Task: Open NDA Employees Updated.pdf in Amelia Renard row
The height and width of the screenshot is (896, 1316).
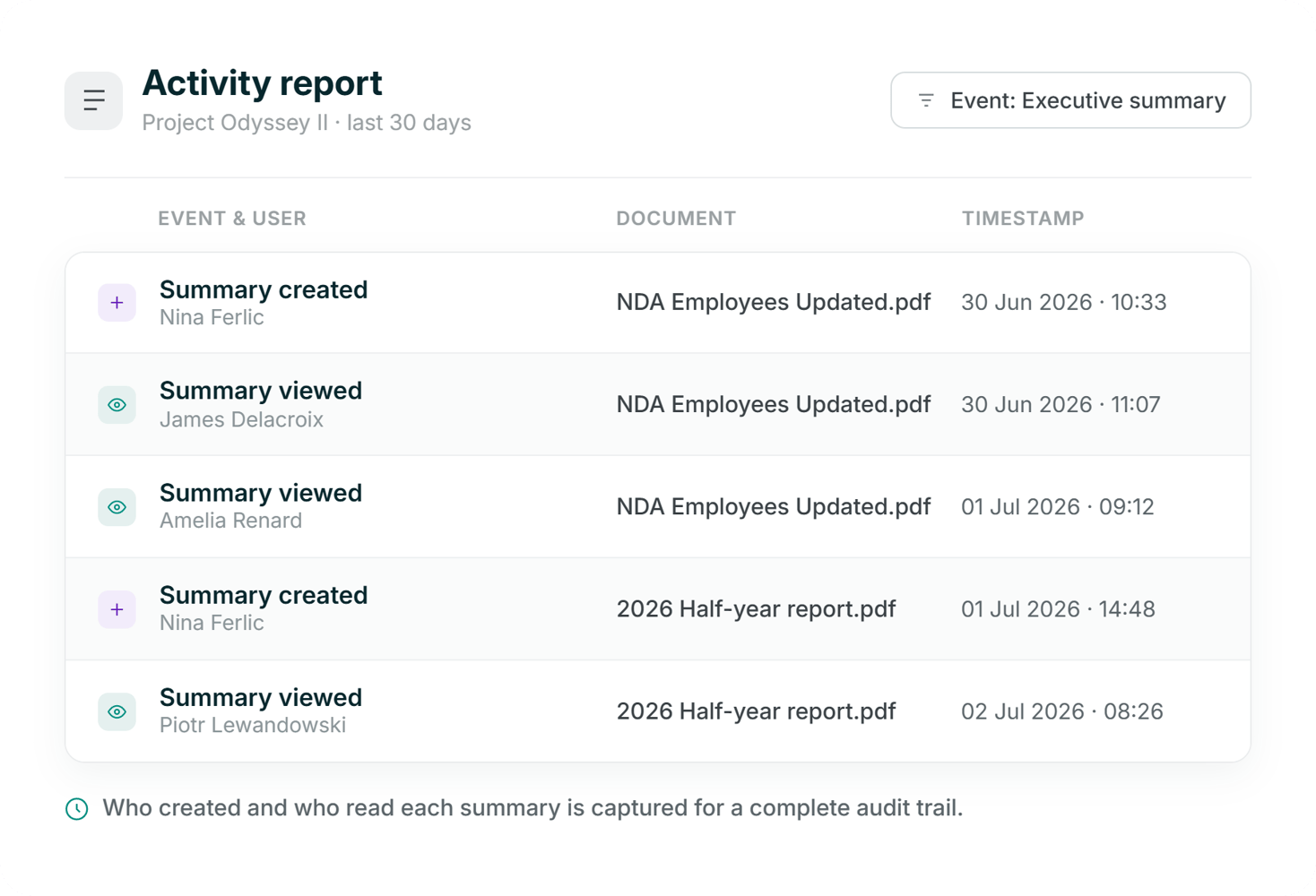Action: tap(774, 507)
